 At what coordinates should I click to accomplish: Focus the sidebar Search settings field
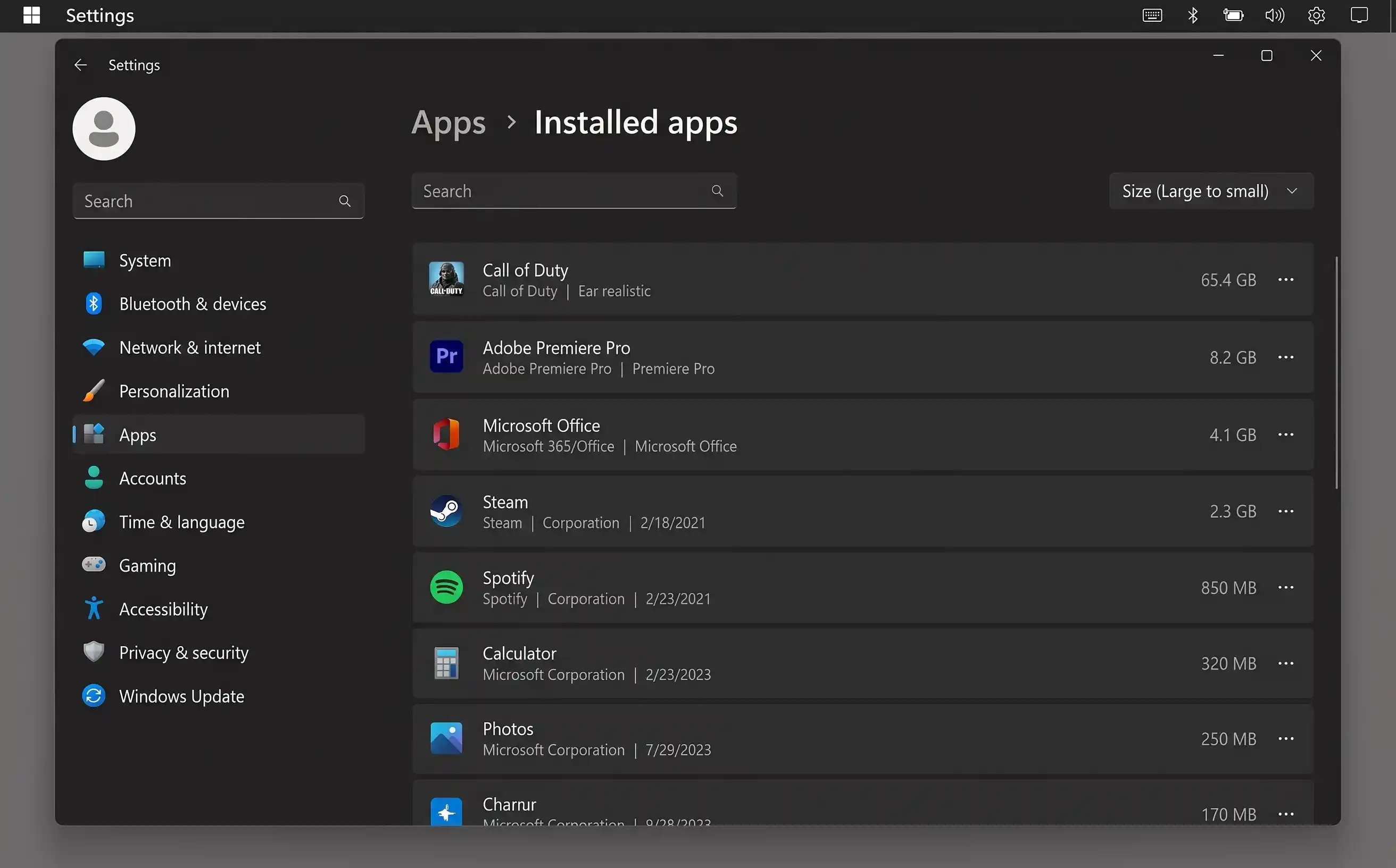pyautogui.click(x=219, y=201)
